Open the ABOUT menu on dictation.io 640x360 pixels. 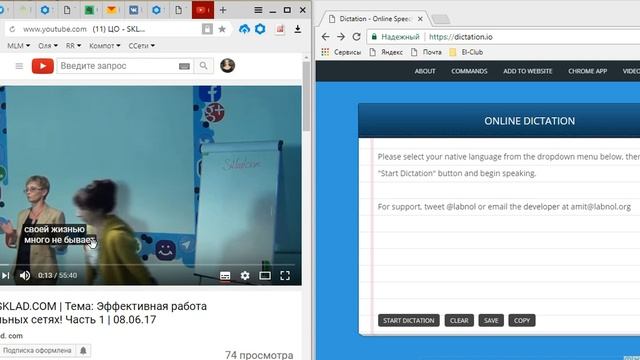425,71
